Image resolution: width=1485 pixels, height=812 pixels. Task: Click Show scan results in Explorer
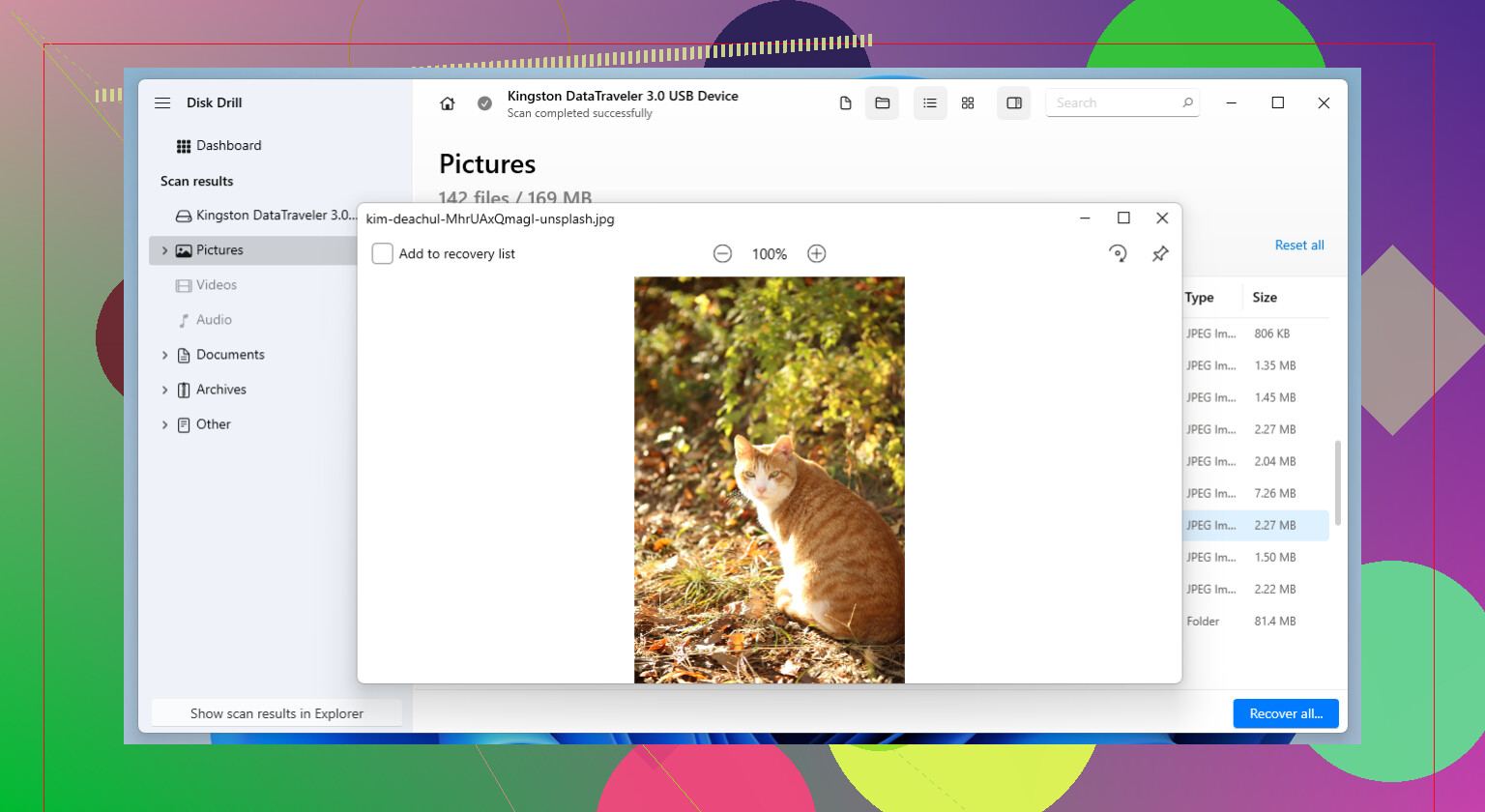pyautogui.click(x=277, y=713)
